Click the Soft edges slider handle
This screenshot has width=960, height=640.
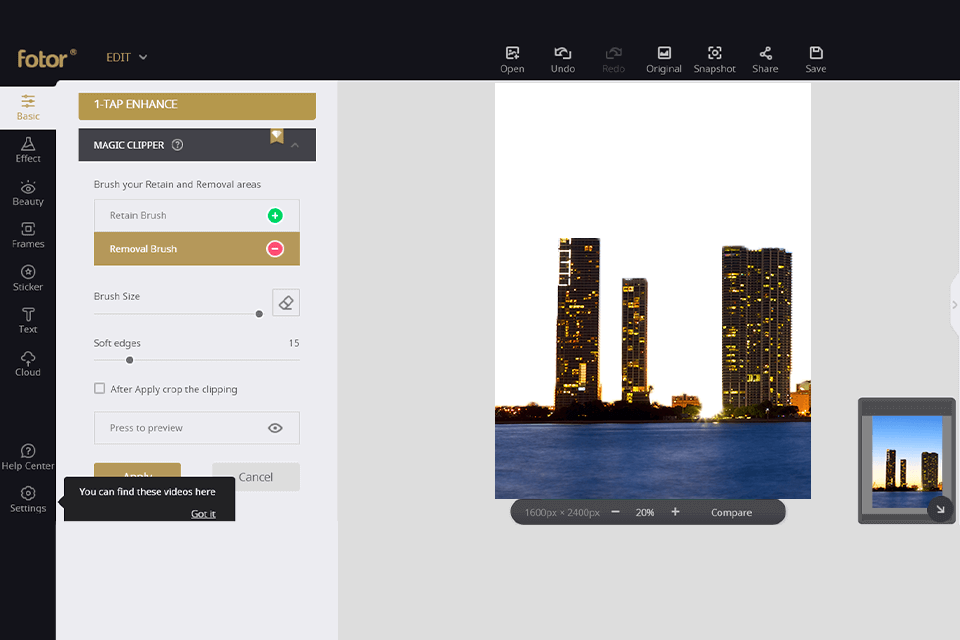[129, 360]
